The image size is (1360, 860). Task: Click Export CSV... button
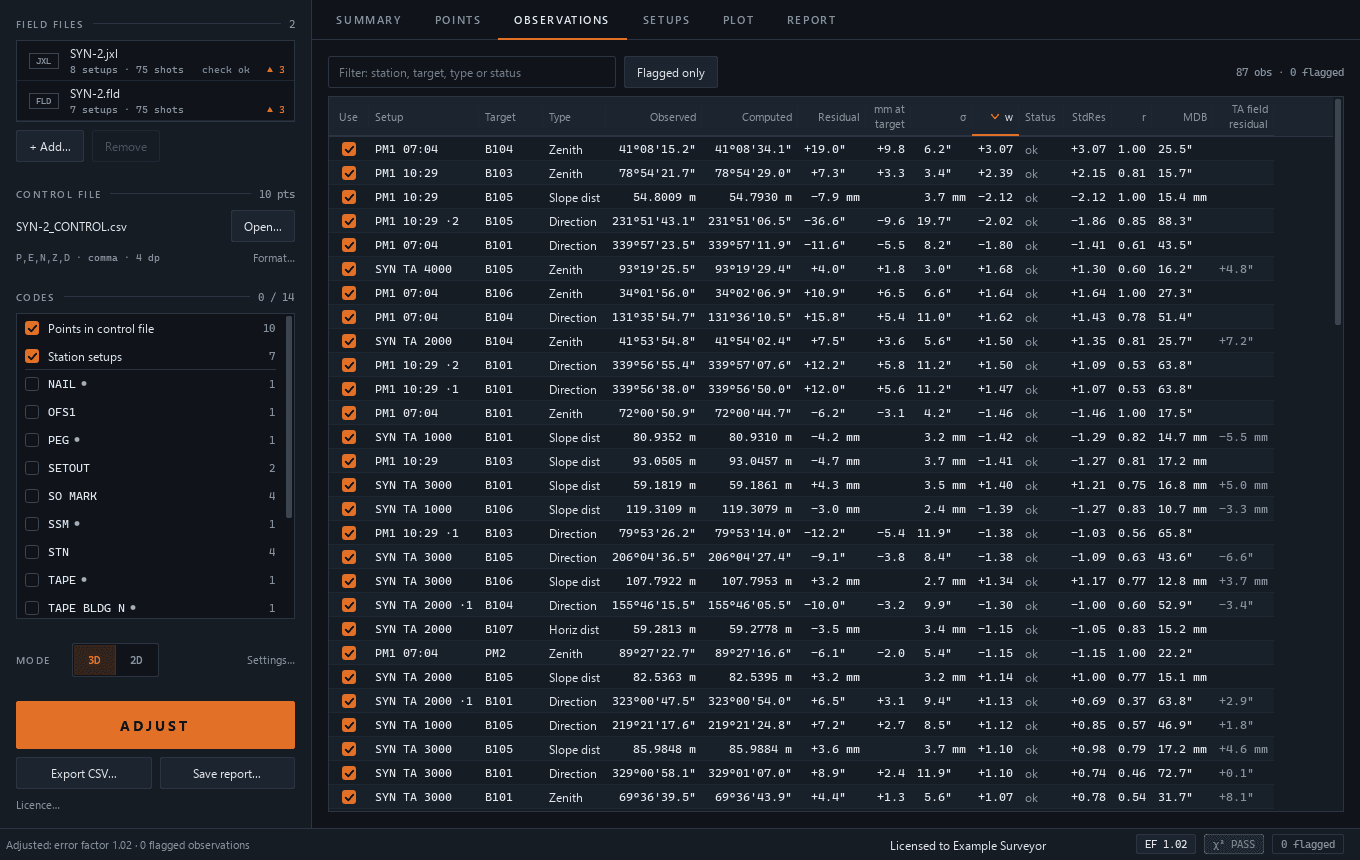click(84, 773)
